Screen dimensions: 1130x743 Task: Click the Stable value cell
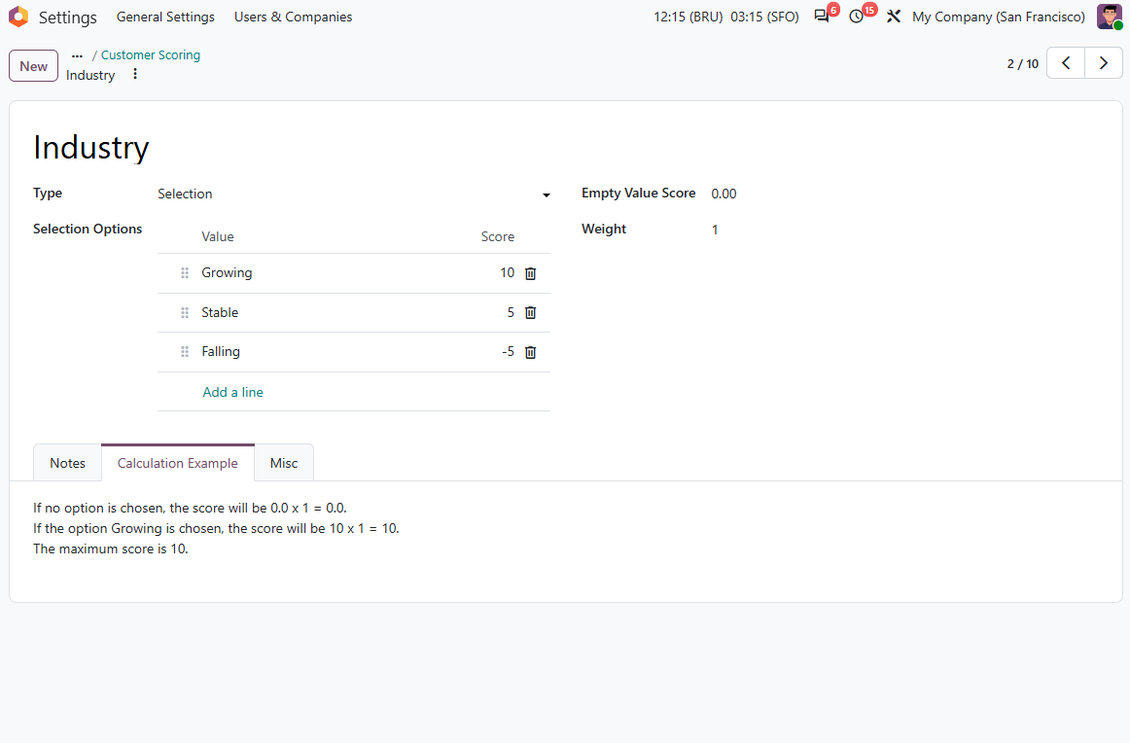click(220, 313)
